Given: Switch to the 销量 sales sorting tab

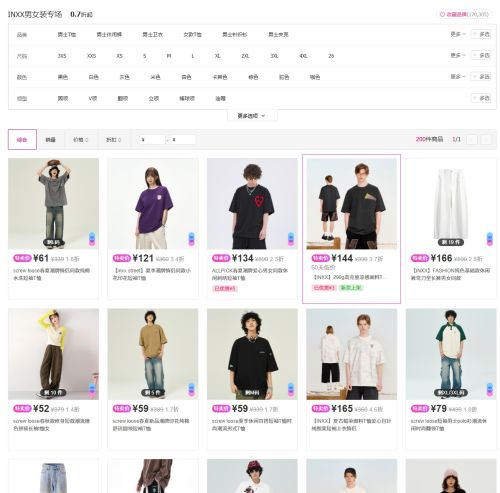Looking at the screenshot, I should tap(50, 140).
